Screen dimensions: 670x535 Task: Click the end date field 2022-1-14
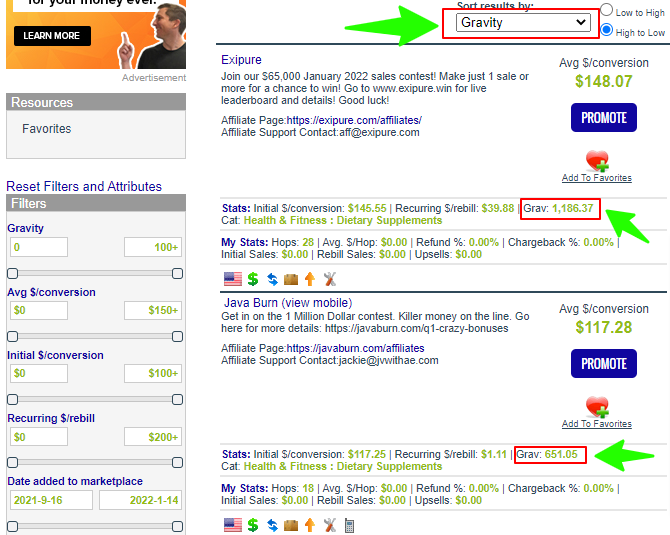click(141, 500)
